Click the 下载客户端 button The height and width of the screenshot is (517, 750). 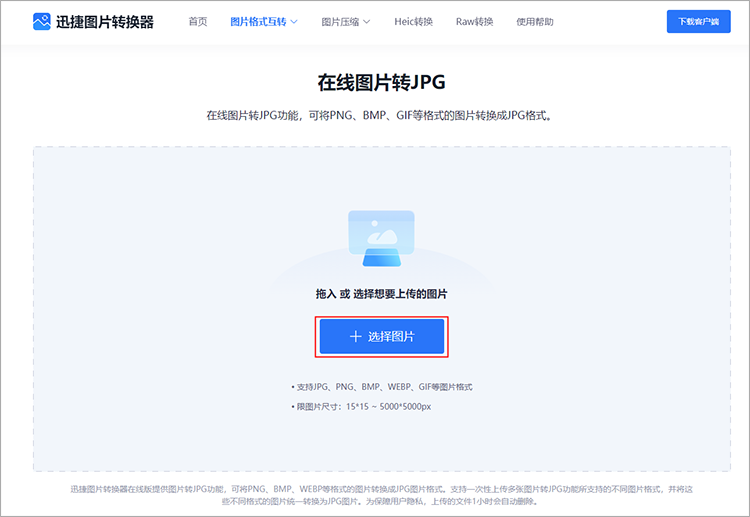pos(698,22)
